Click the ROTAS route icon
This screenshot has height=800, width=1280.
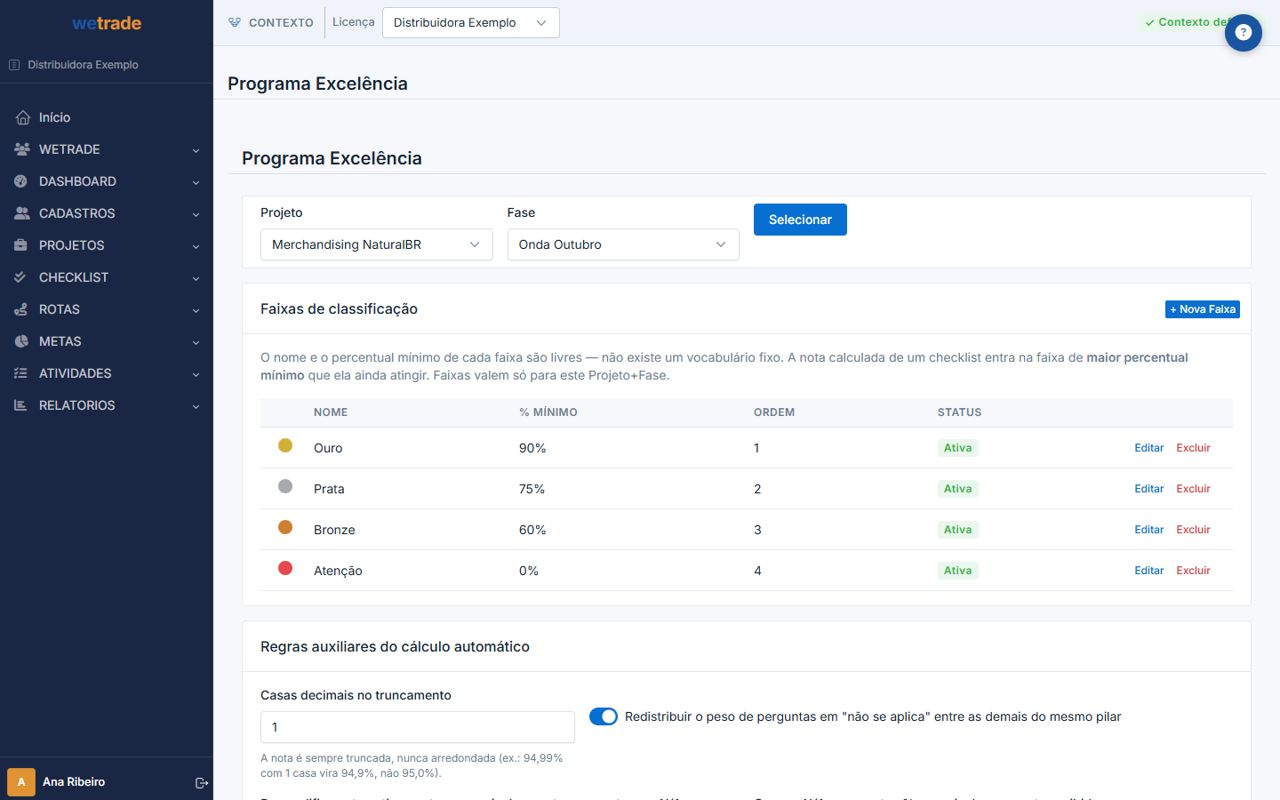[x=21, y=309]
